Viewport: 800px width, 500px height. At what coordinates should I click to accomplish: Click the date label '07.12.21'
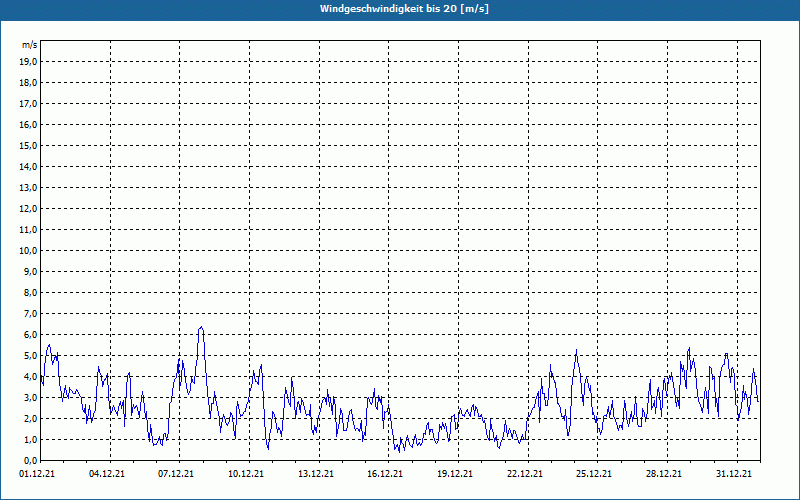click(176, 474)
